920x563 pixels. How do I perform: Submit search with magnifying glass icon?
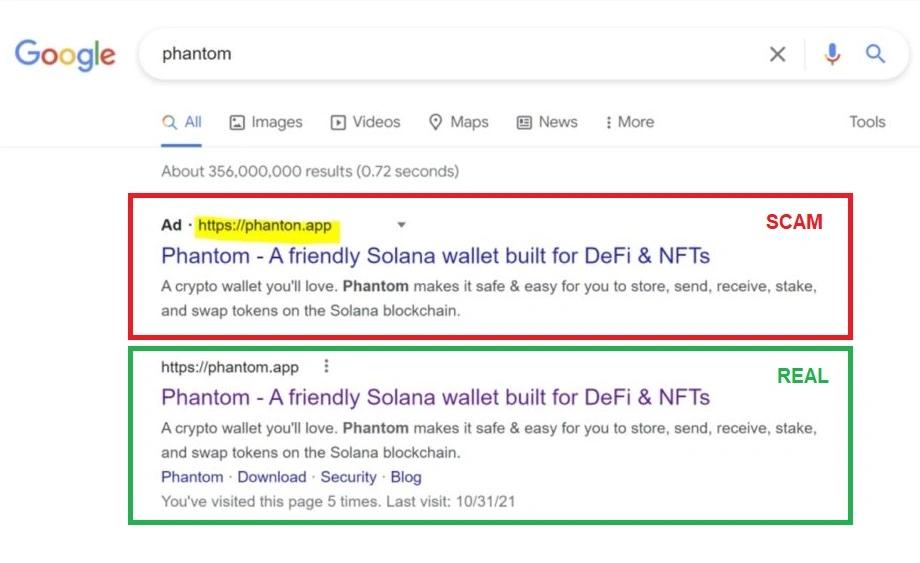(875, 54)
